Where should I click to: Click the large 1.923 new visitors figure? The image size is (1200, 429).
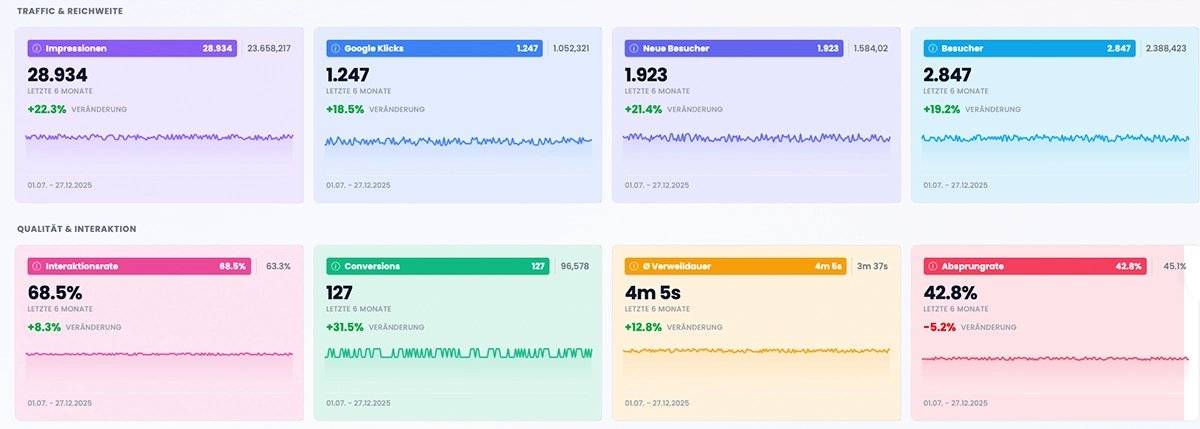click(647, 75)
